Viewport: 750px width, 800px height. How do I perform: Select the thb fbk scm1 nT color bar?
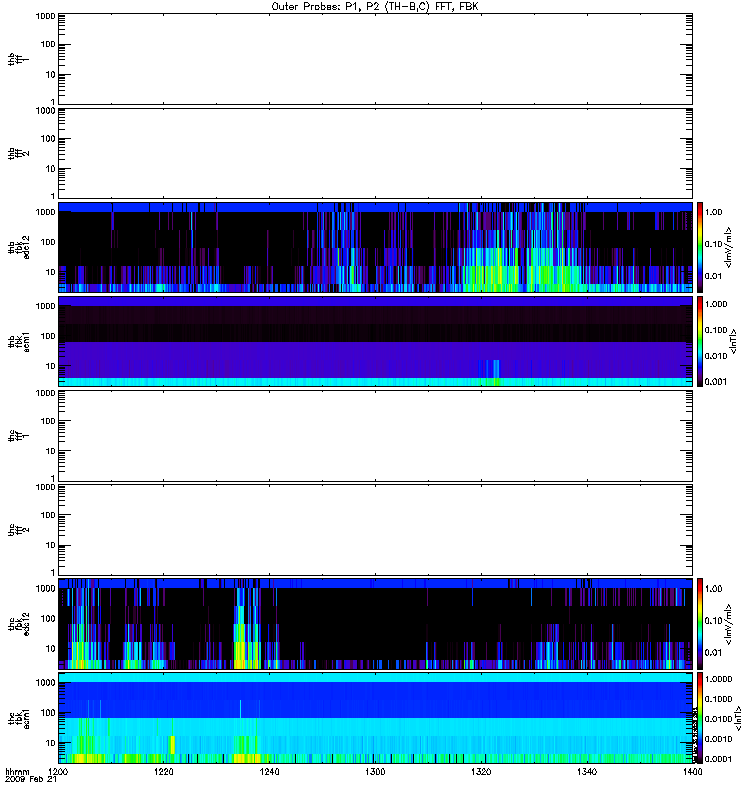[700, 341]
